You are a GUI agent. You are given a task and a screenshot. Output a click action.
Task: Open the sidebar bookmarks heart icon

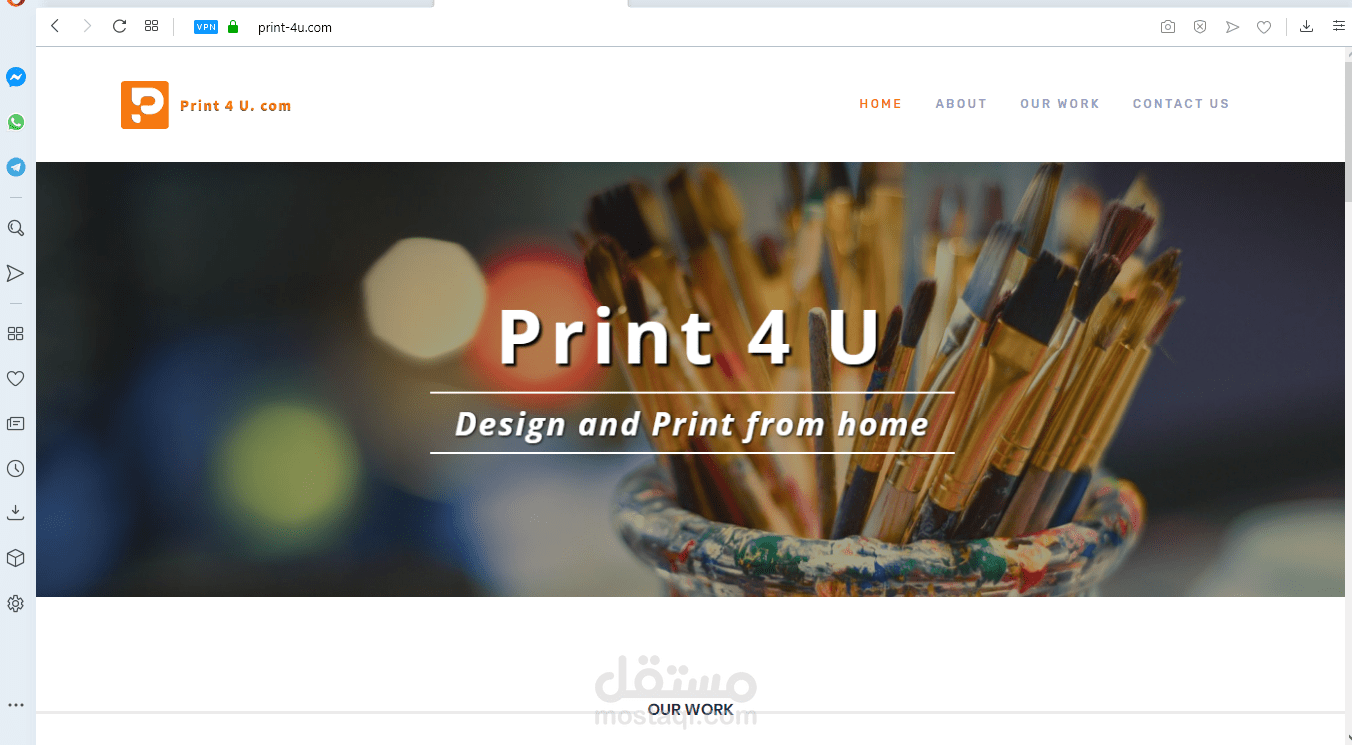15,378
